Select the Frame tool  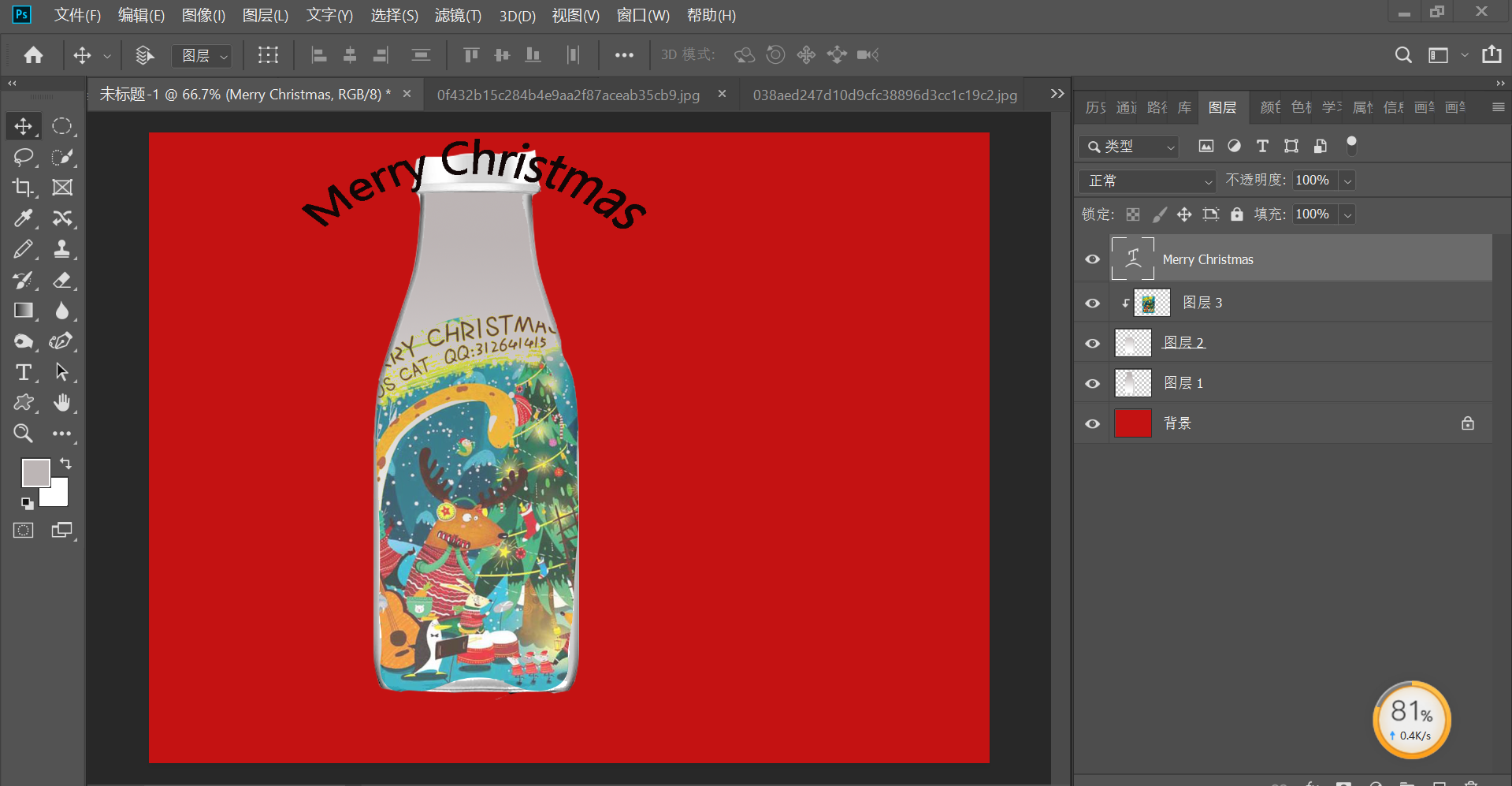[61, 188]
